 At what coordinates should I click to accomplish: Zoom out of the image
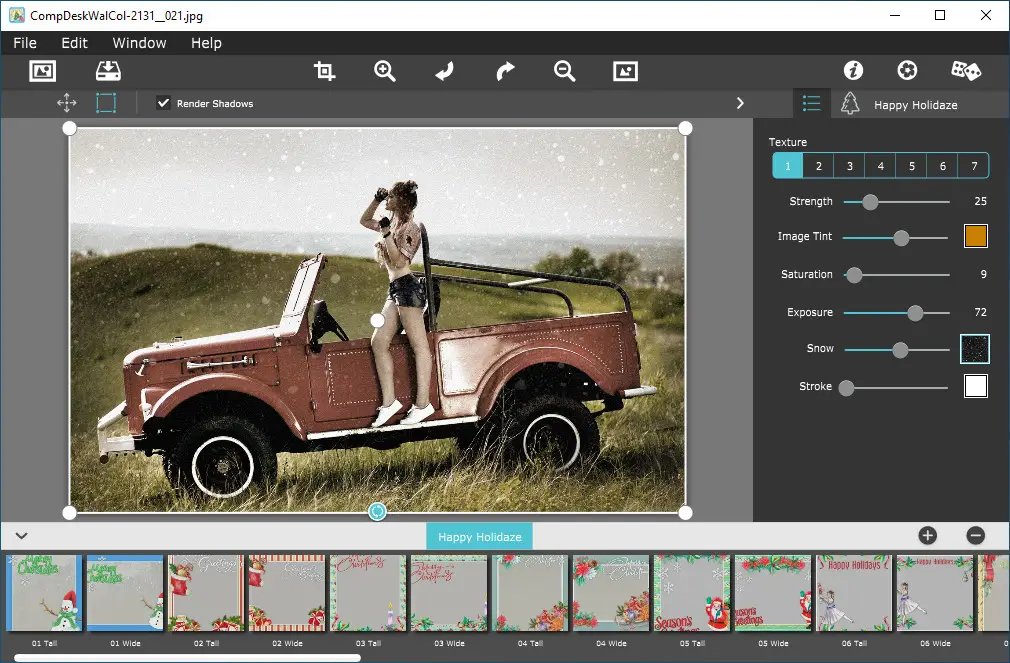tap(565, 71)
